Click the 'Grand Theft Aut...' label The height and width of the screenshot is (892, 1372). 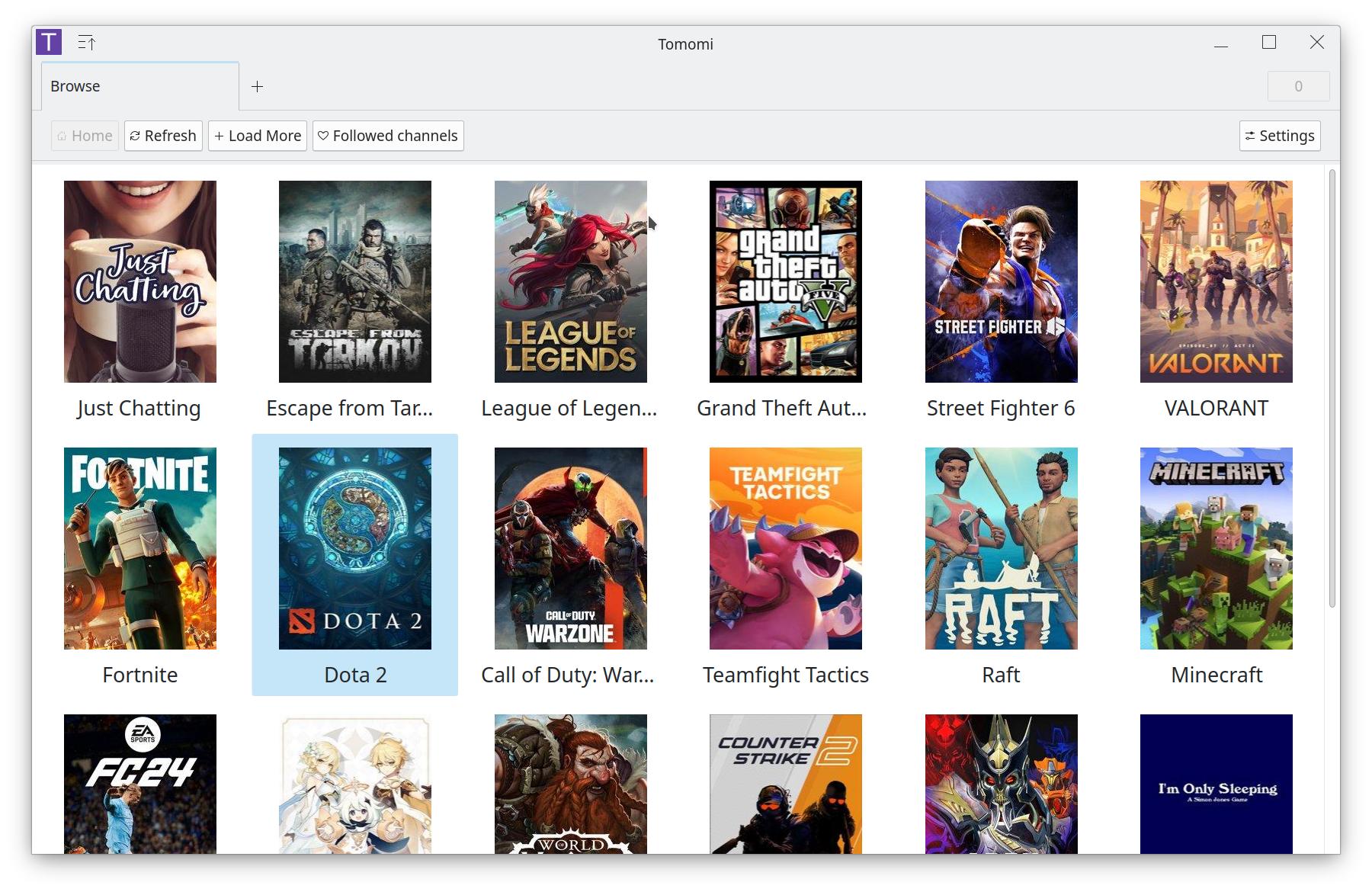782,409
